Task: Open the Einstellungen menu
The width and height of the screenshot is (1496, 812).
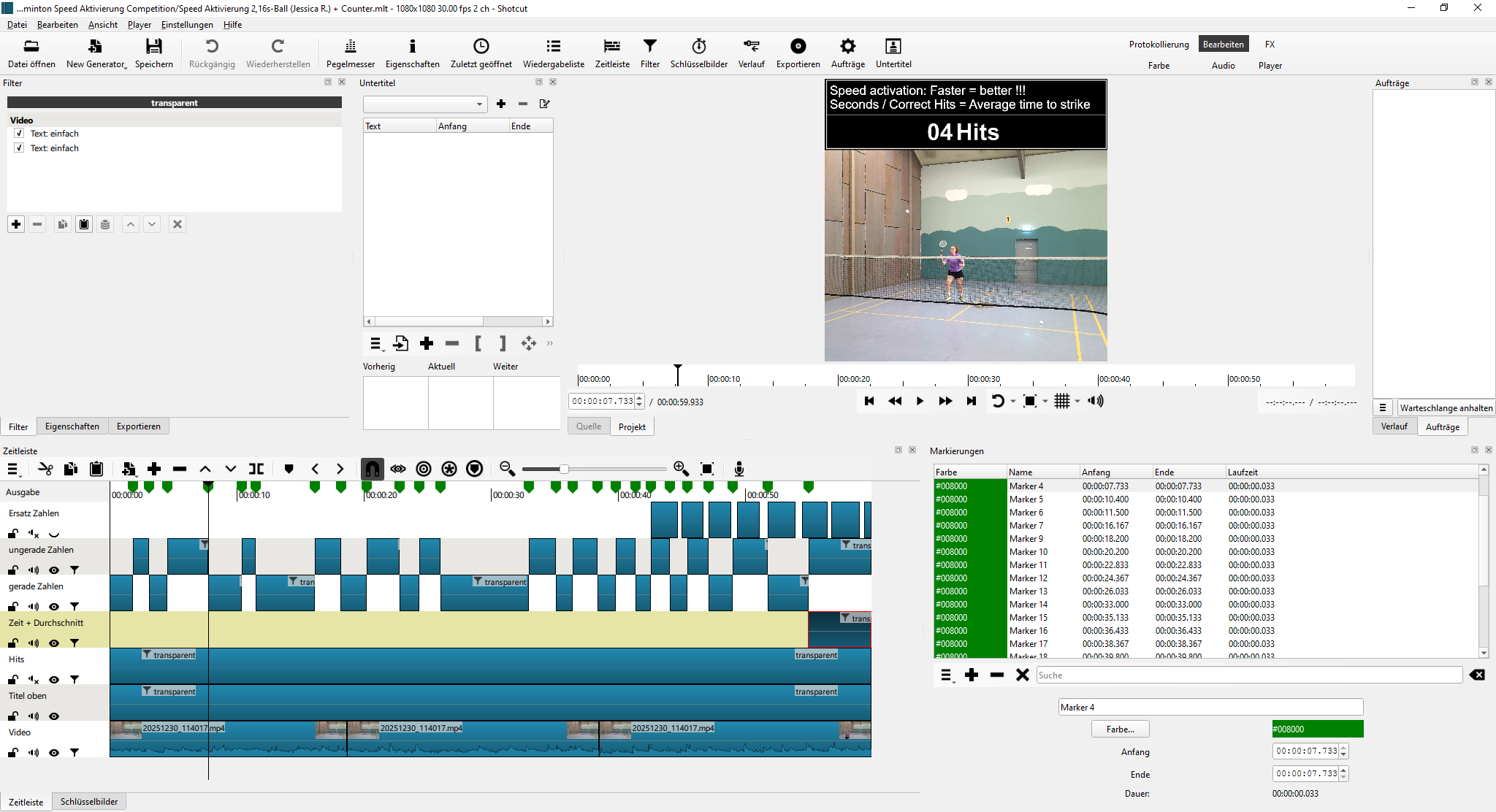Action: pyautogui.click(x=187, y=25)
